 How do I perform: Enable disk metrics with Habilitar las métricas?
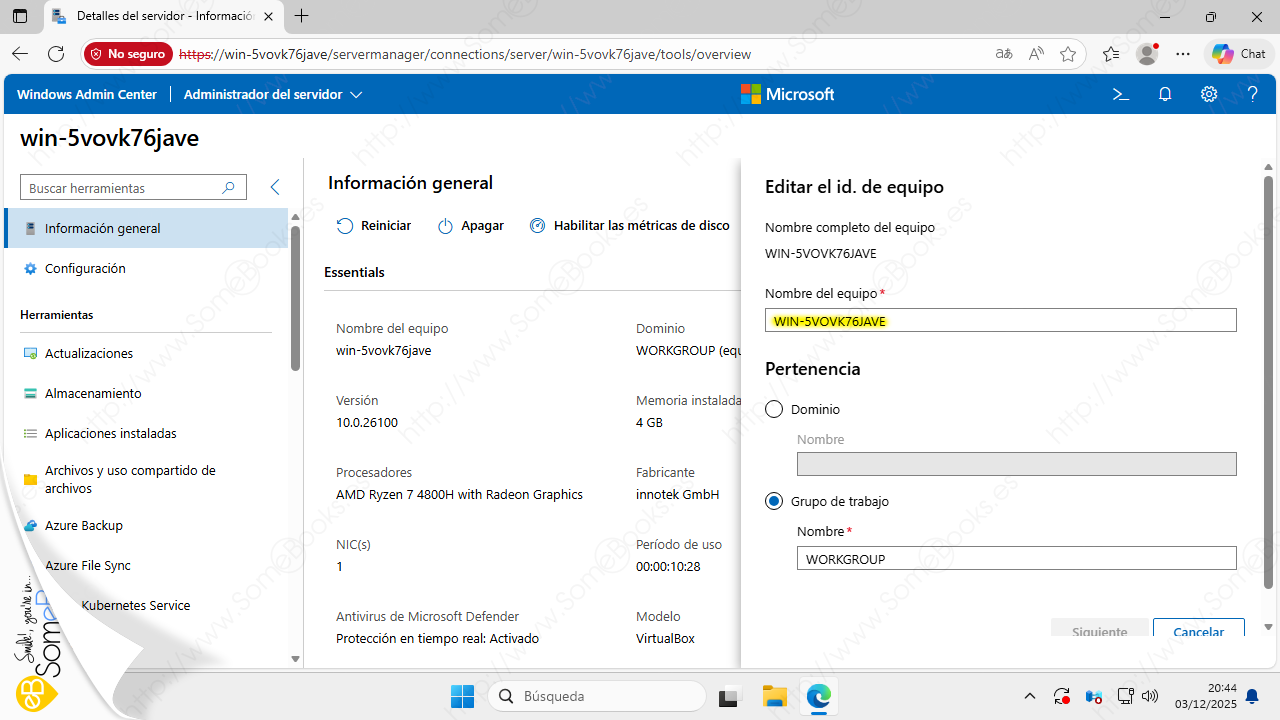[x=629, y=226]
